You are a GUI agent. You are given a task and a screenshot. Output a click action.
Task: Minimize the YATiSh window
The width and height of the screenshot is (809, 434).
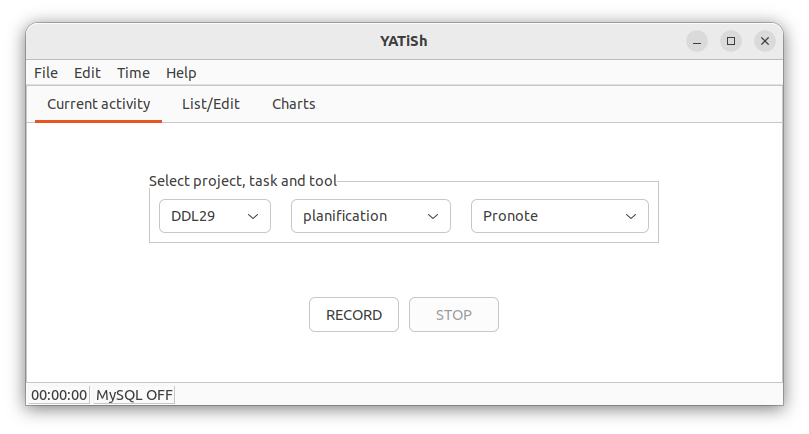pos(697,41)
